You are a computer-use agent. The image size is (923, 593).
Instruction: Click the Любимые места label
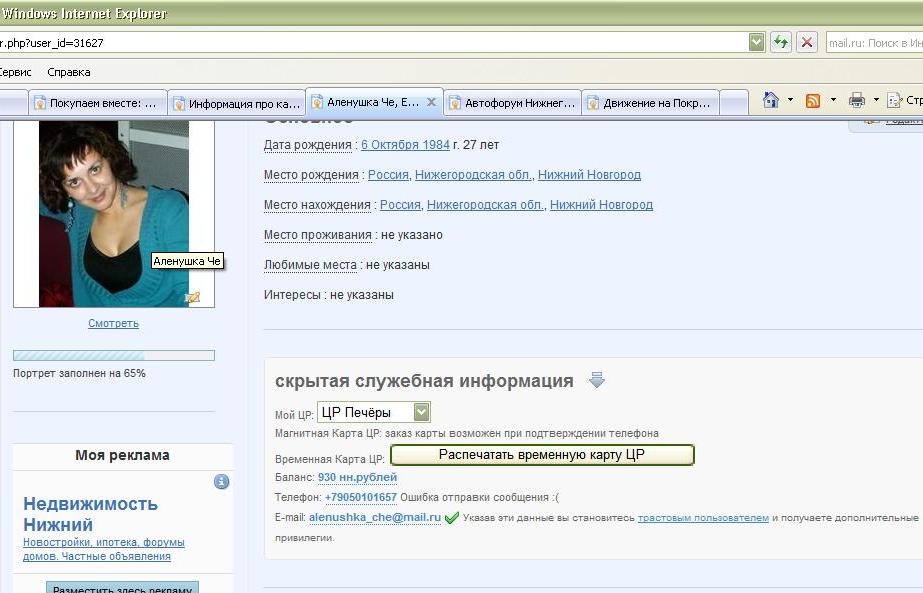(310, 265)
